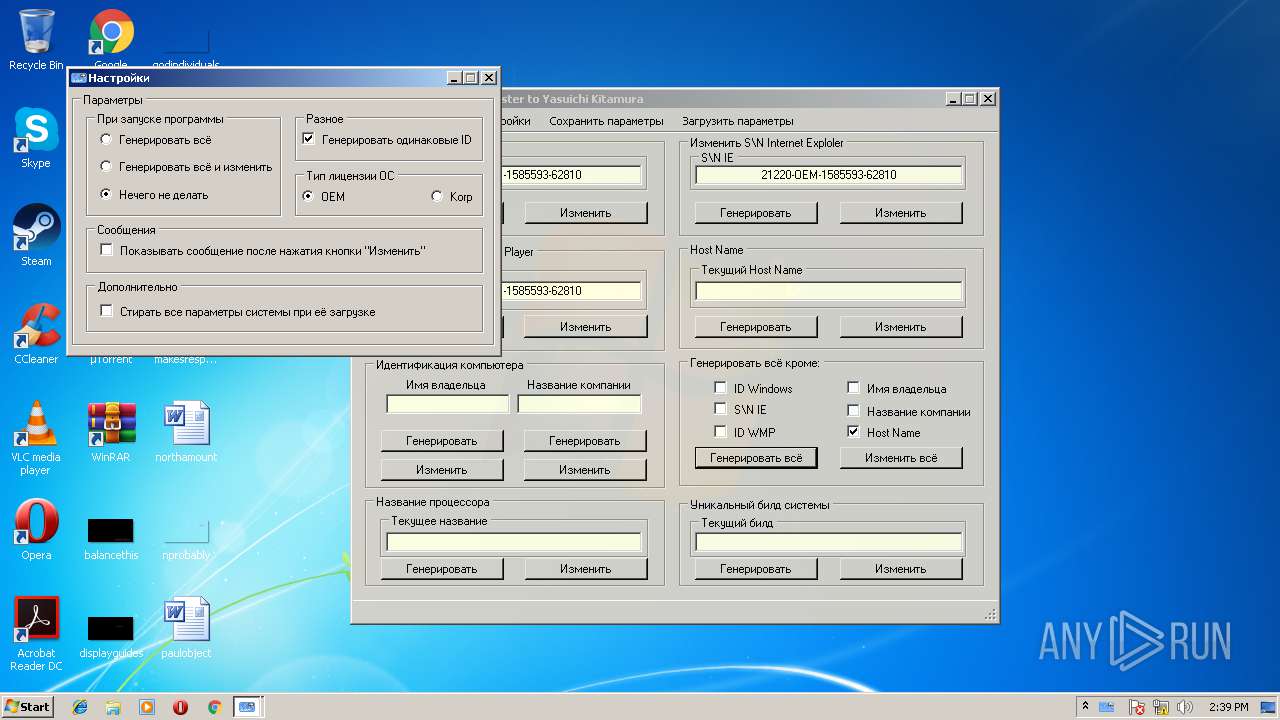Open the Action Center flag icon
This screenshot has width=1280, height=720.
1137,707
